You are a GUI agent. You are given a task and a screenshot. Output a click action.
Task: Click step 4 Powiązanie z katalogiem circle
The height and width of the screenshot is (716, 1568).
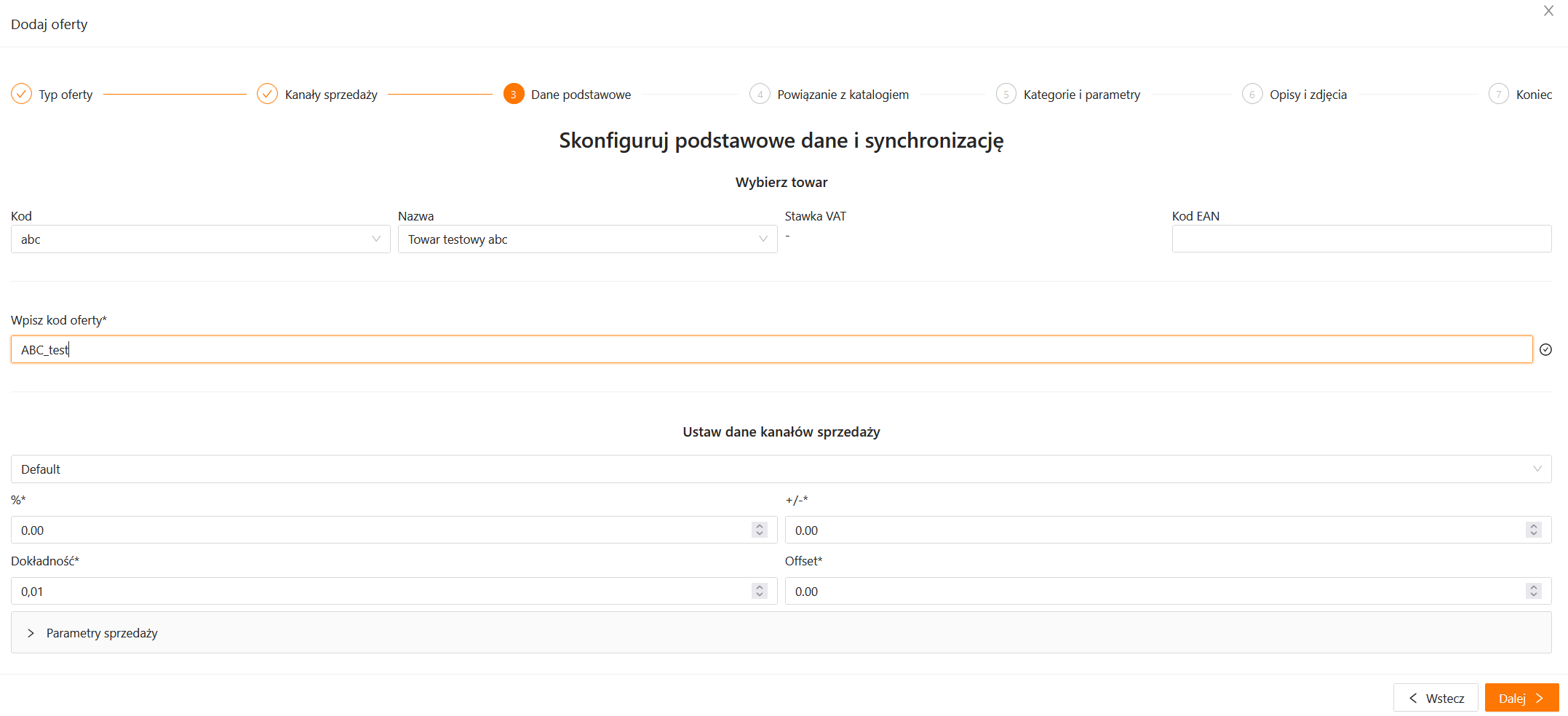pos(760,94)
